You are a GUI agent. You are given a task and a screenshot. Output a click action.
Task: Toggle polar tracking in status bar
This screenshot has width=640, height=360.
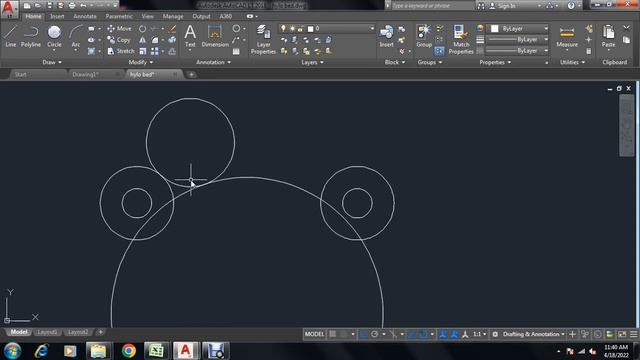(x=374, y=334)
